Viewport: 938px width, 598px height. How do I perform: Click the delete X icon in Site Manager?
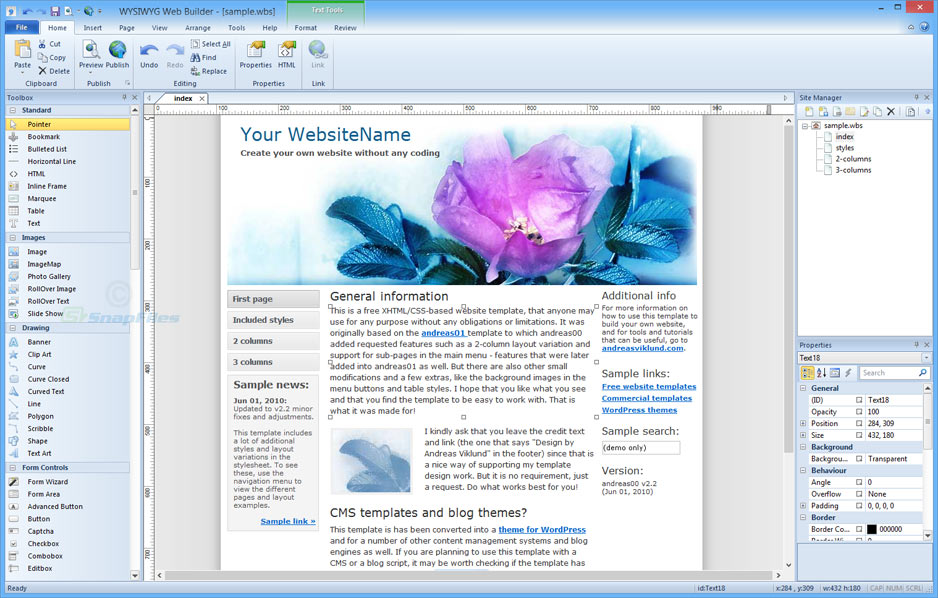tap(891, 111)
